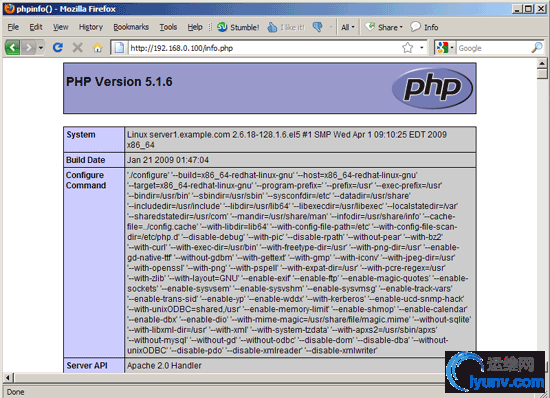This screenshot has width=550, height=398.
Task: Open the File menu
Action: point(13,27)
